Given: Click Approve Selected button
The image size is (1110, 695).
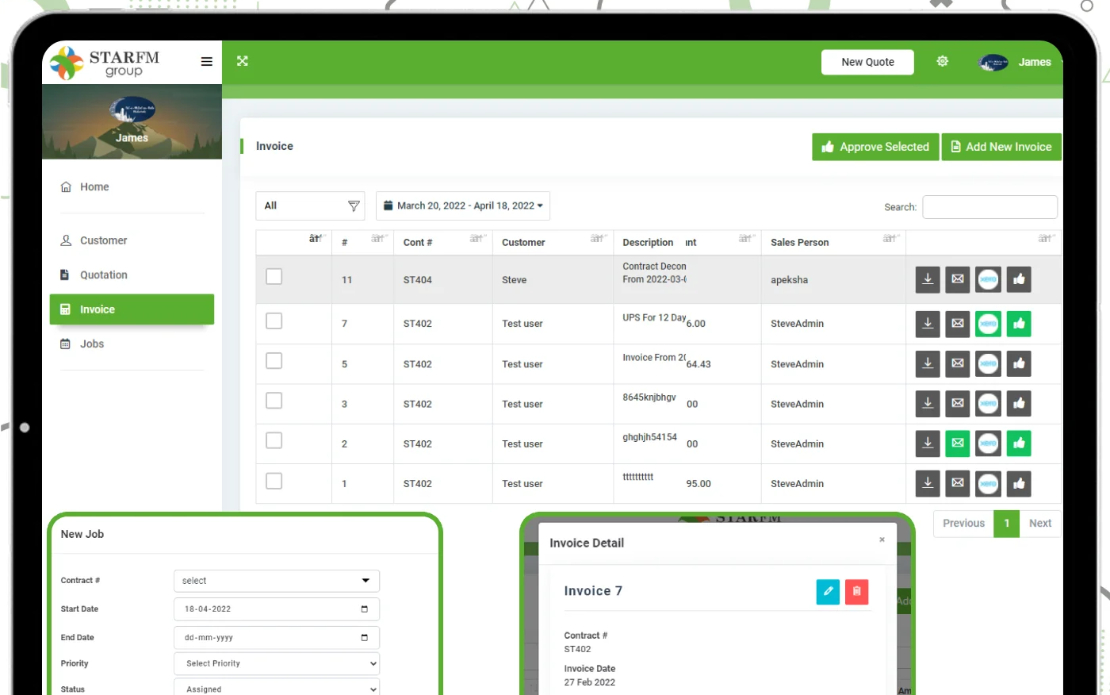Looking at the screenshot, I should (875, 147).
